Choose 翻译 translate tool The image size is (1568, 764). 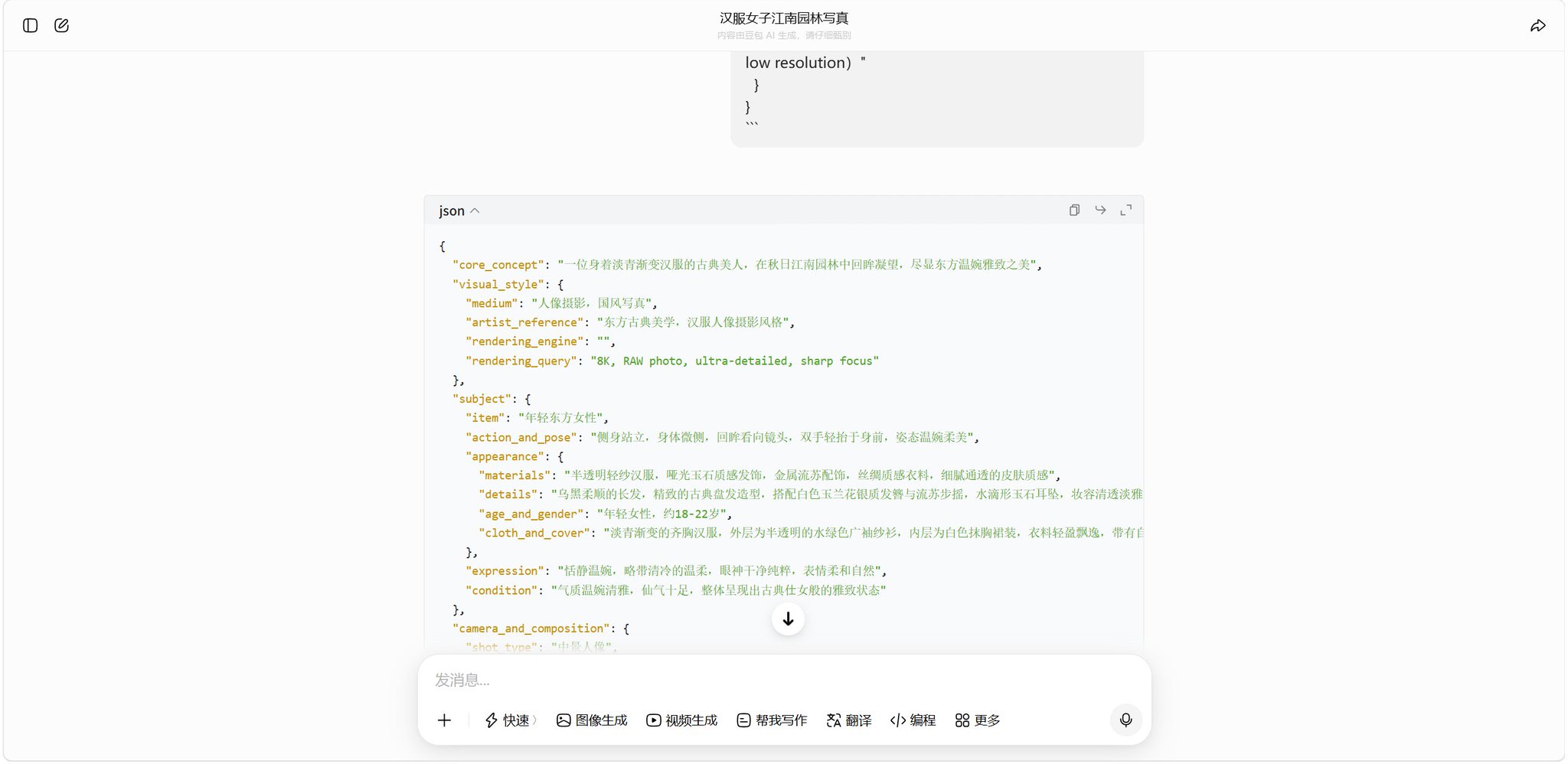[x=849, y=720]
